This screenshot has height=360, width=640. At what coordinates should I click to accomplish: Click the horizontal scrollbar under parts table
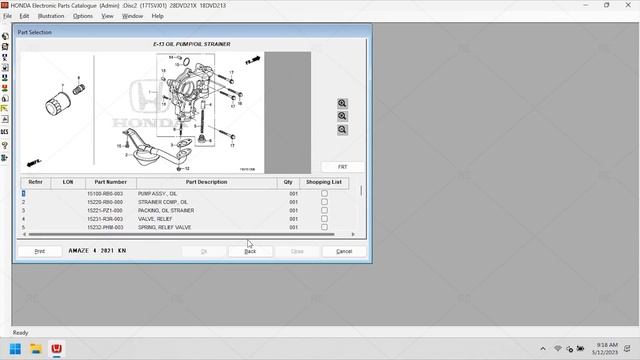(x=182, y=234)
